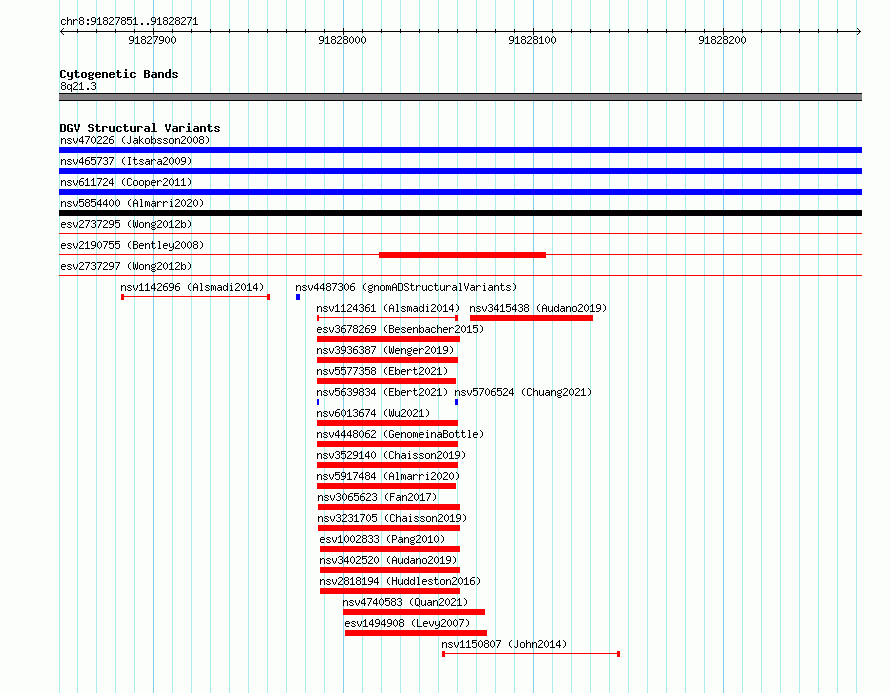Click the small blue mark under nsv5706524 (Chuang2021)
The width and height of the screenshot is (890, 693).
pyautogui.click(x=456, y=402)
